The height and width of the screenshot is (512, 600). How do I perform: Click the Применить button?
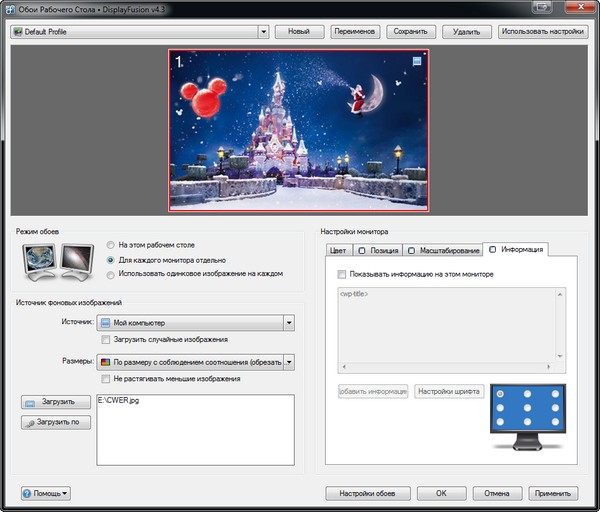[x=553, y=493]
